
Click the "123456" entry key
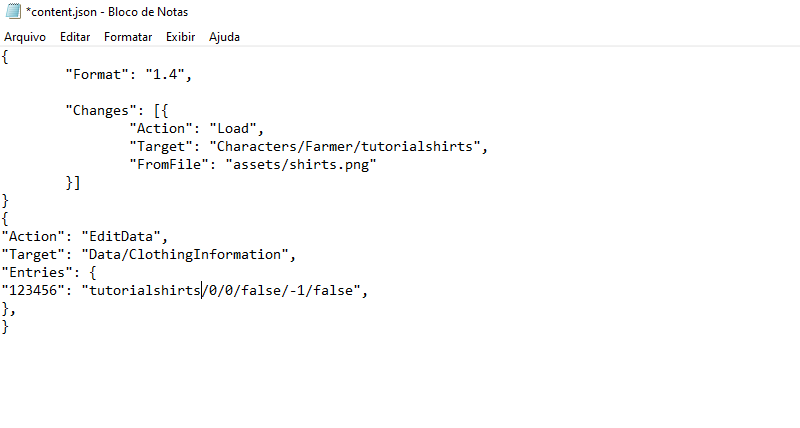point(33,291)
